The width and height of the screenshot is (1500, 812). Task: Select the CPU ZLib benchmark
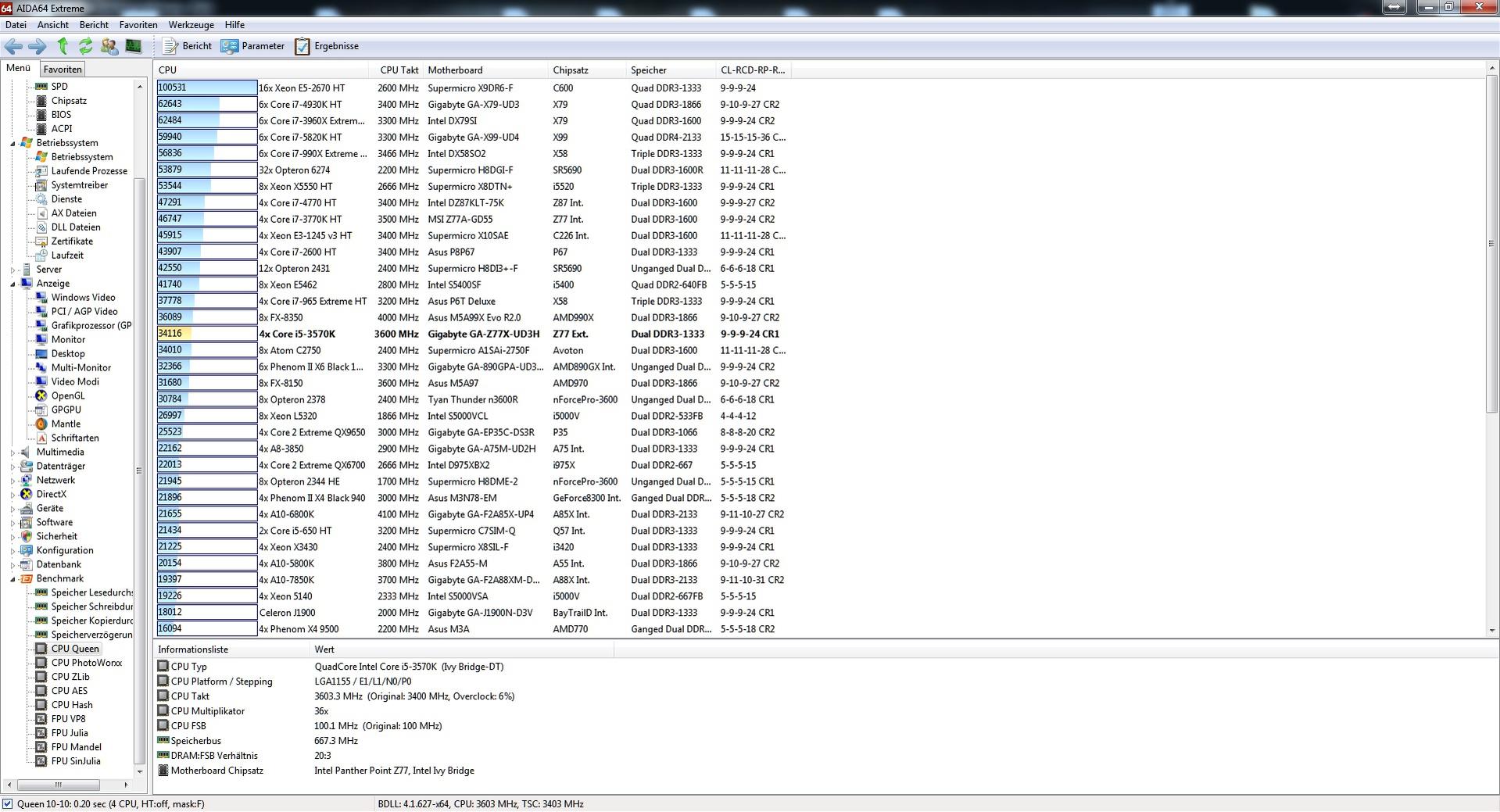pos(70,677)
